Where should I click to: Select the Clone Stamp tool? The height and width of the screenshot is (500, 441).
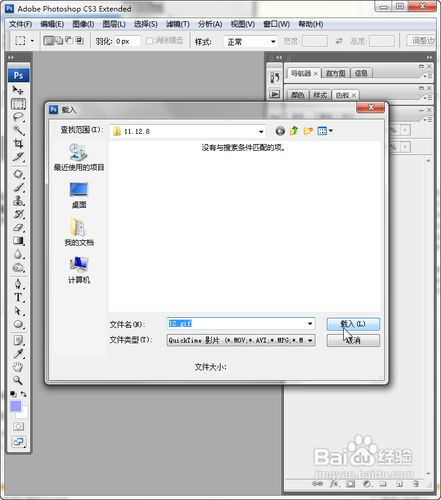coord(18,201)
